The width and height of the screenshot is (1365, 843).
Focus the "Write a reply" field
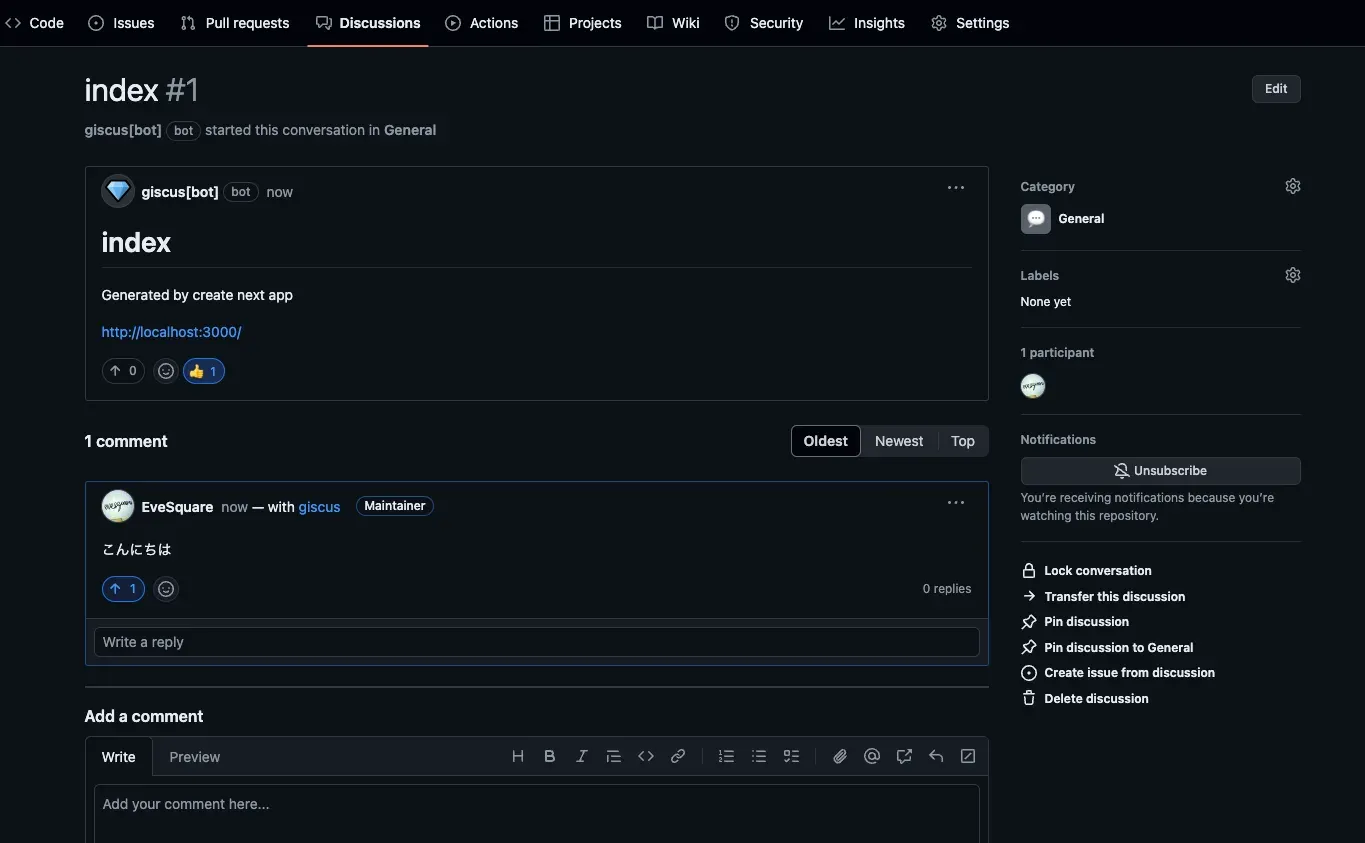[x=537, y=642]
